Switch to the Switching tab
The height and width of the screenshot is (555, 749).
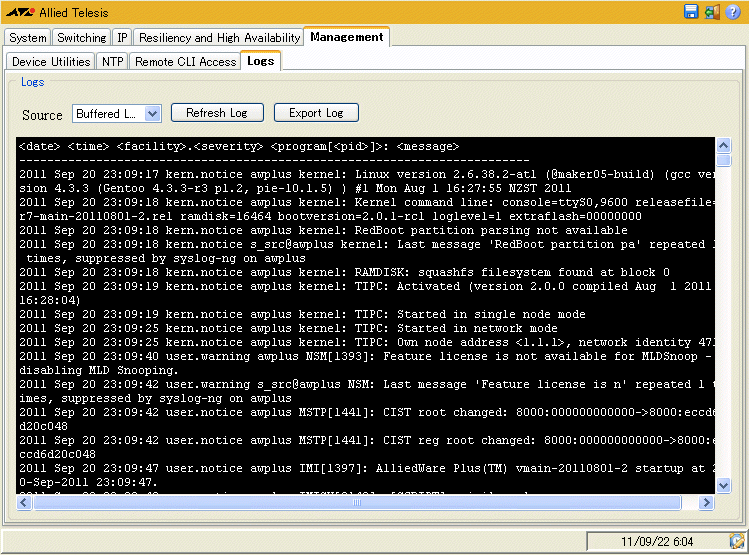pyautogui.click(x=82, y=37)
